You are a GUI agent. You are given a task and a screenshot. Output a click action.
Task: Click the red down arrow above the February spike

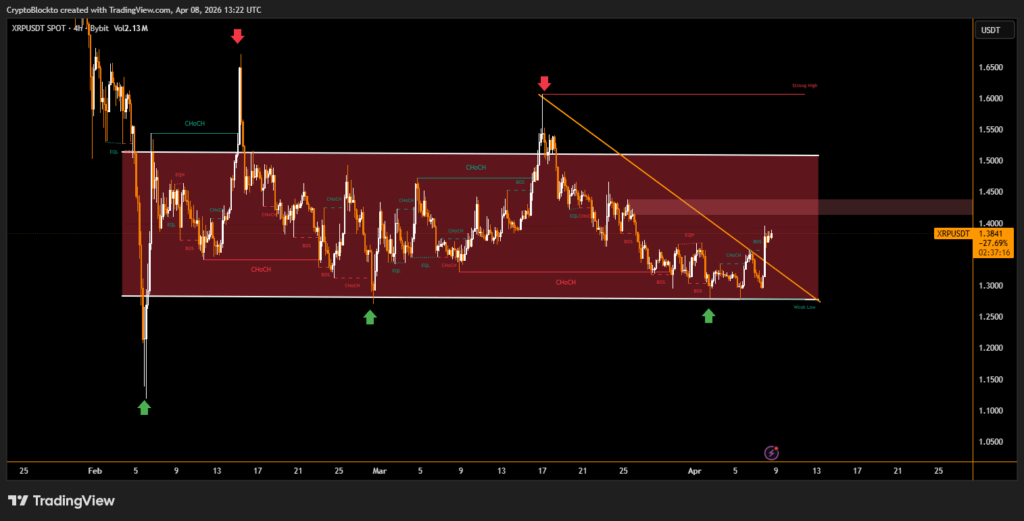[x=237, y=37]
